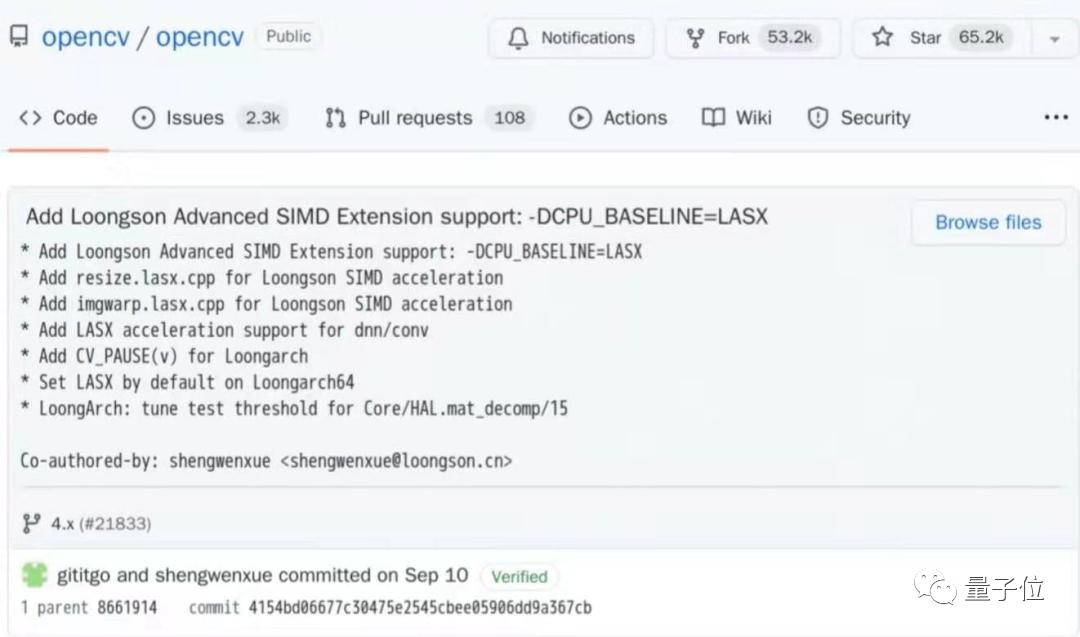Click the line mentioning resize.lasx.cpp
The height and width of the screenshot is (637, 1080).
(x=262, y=278)
